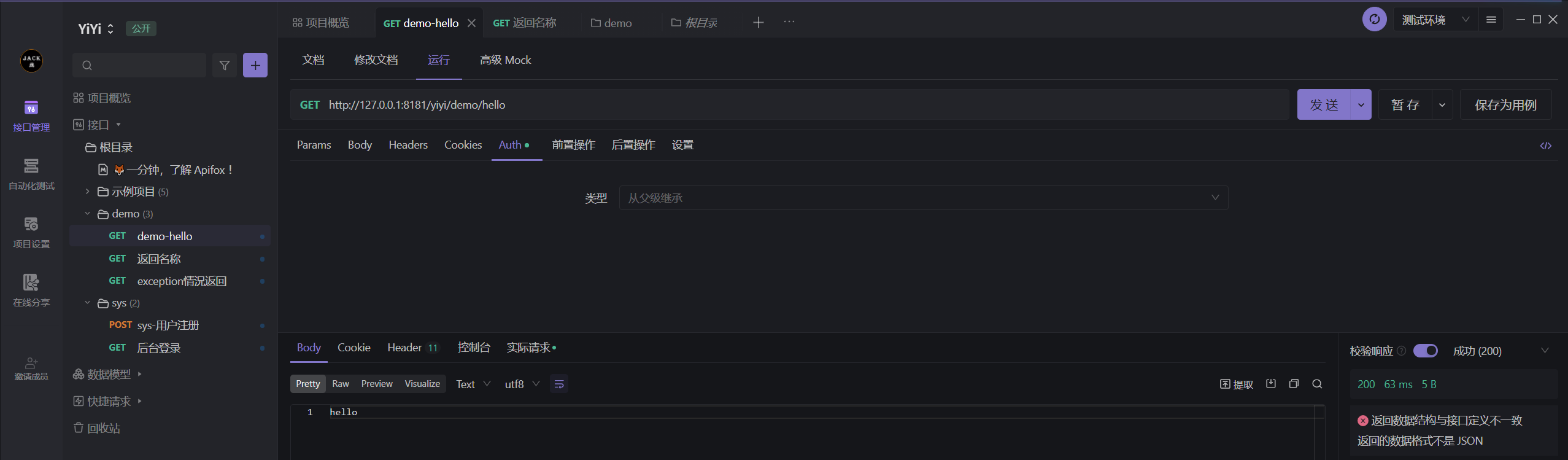Open the 接口管理 sidebar section
Viewport: 1568px width, 460px height.
(31, 116)
